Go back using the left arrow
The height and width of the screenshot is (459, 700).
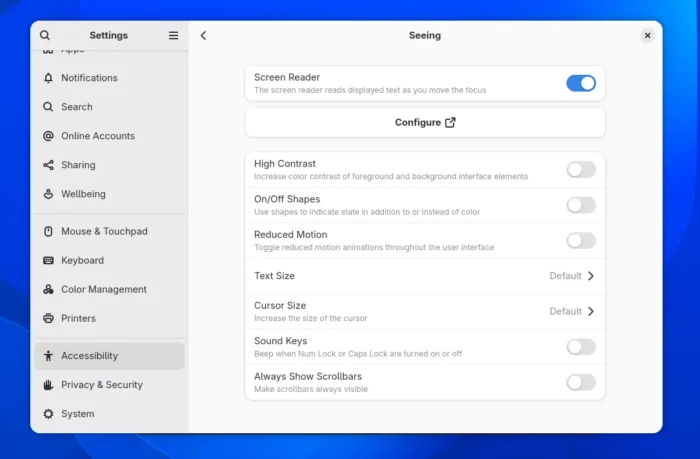coord(203,35)
